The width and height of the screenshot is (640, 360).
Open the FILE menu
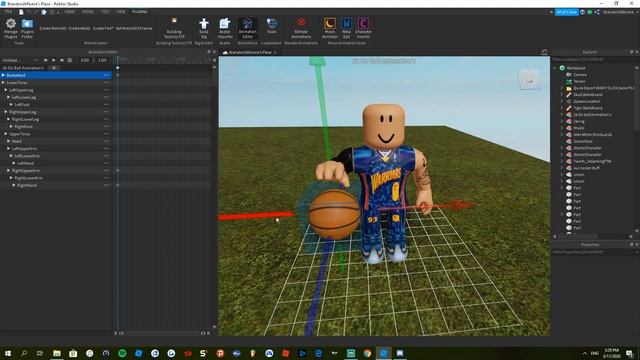click(8, 12)
